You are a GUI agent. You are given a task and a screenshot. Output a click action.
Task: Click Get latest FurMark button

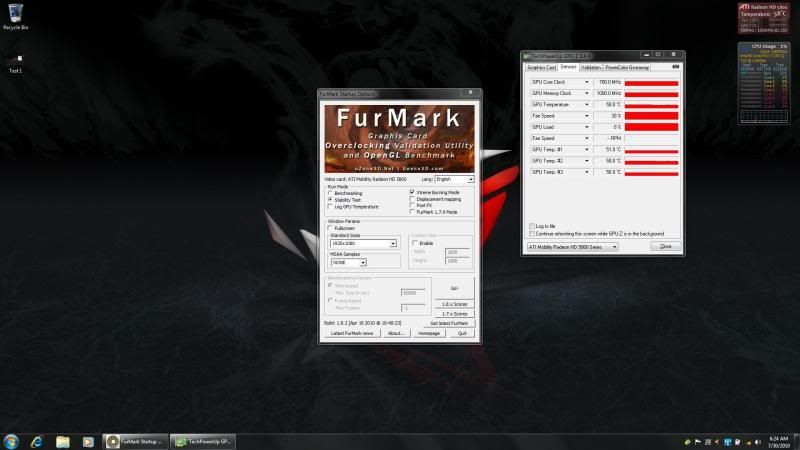(x=449, y=323)
